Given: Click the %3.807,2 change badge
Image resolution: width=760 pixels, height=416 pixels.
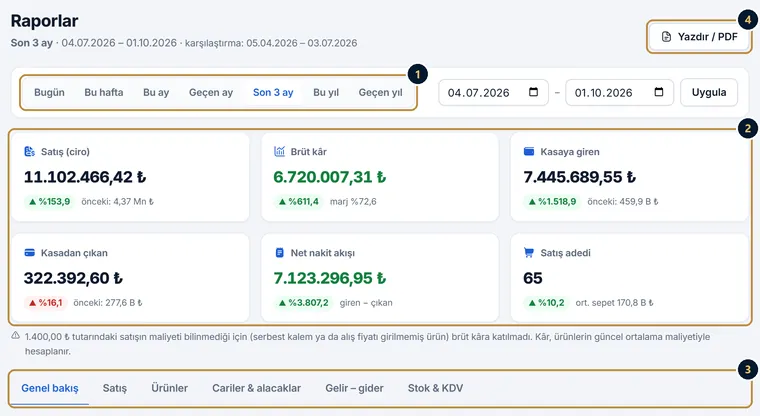Looking at the screenshot, I should click(303, 303).
